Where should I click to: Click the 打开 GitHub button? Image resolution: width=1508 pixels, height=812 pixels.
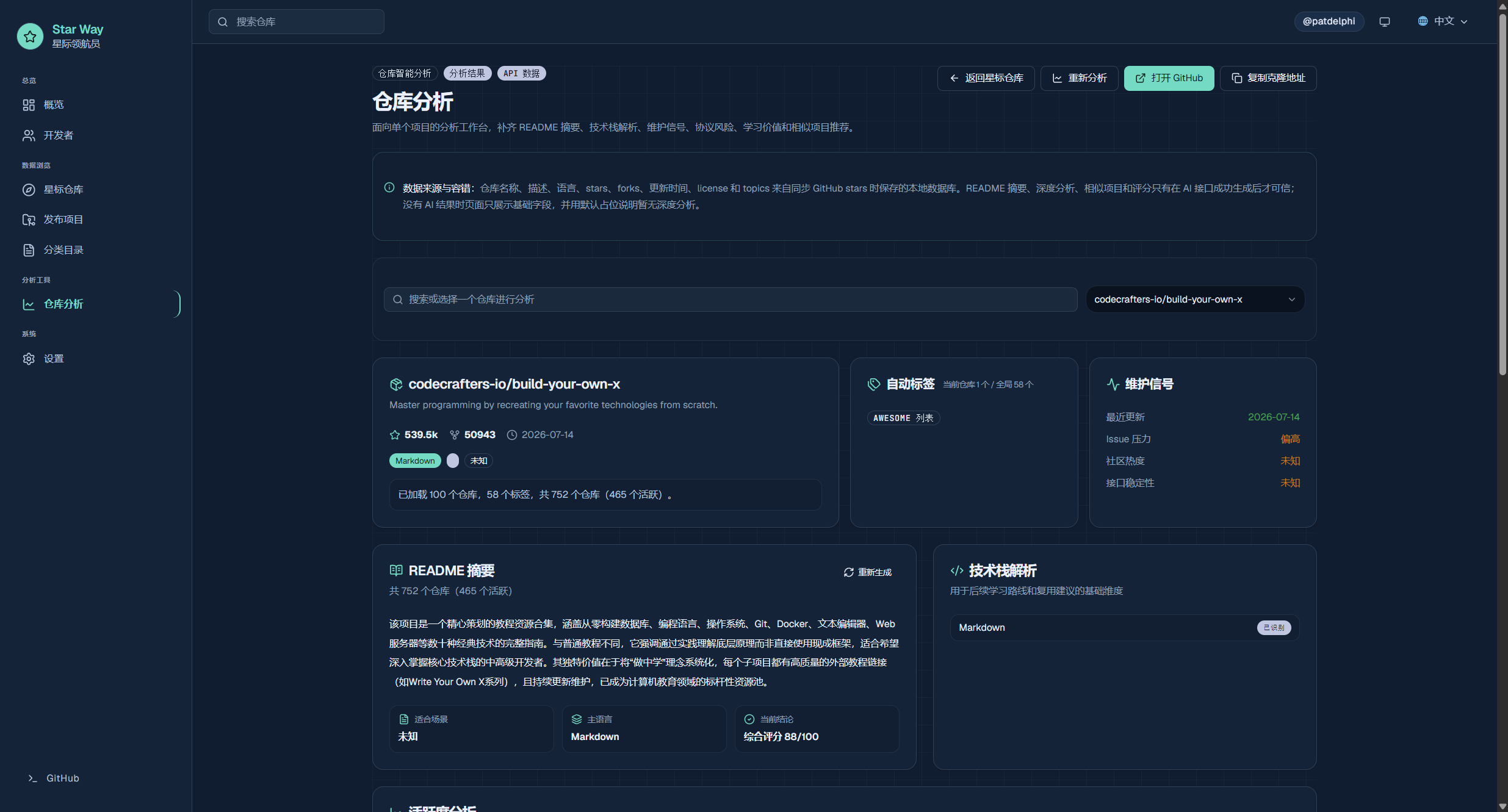pyautogui.click(x=1169, y=78)
